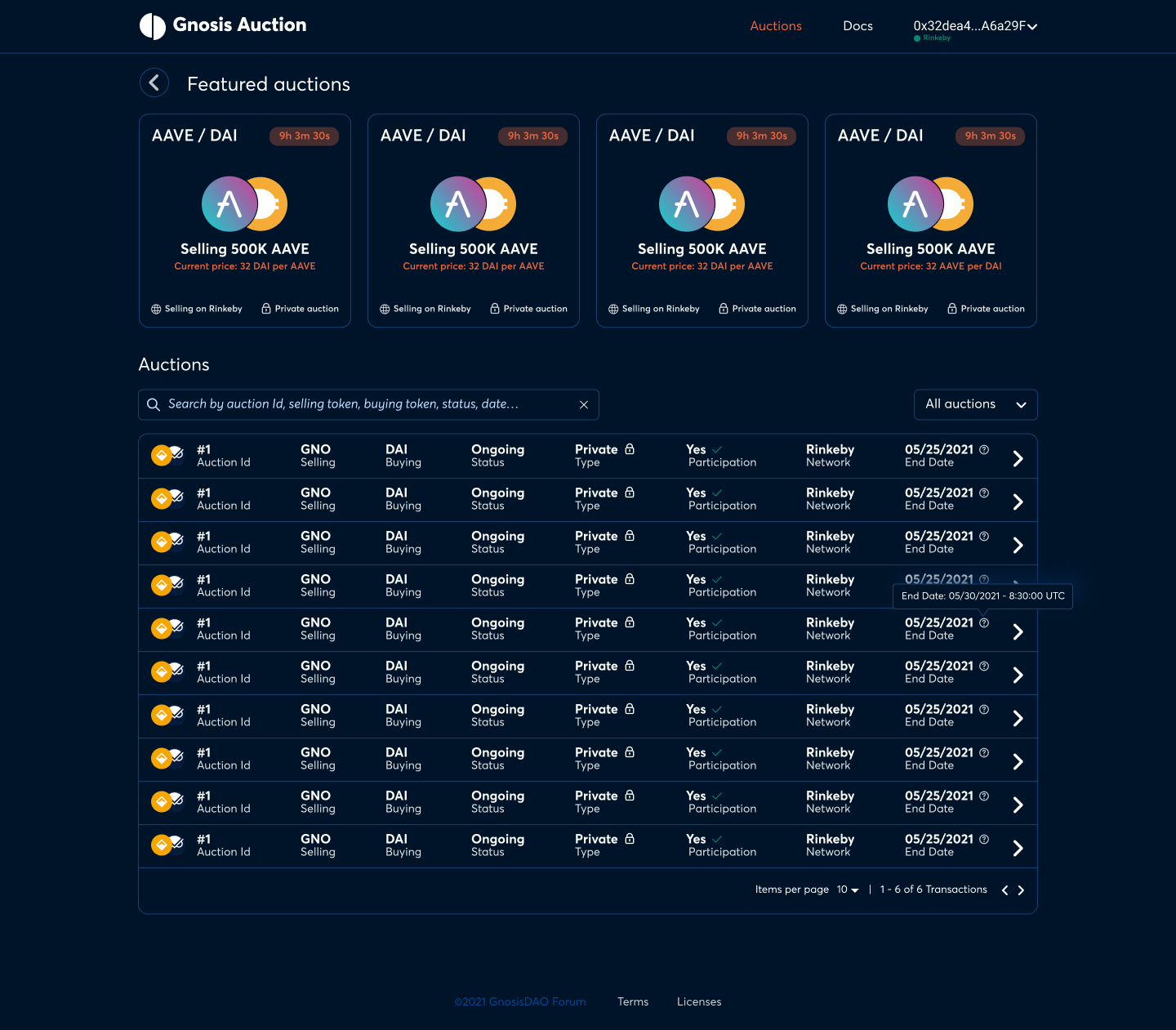The height and width of the screenshot is (1030, 1176).
Task: Open the featured card priced 32 AAVE per DAI
Action: click(931, 221)
